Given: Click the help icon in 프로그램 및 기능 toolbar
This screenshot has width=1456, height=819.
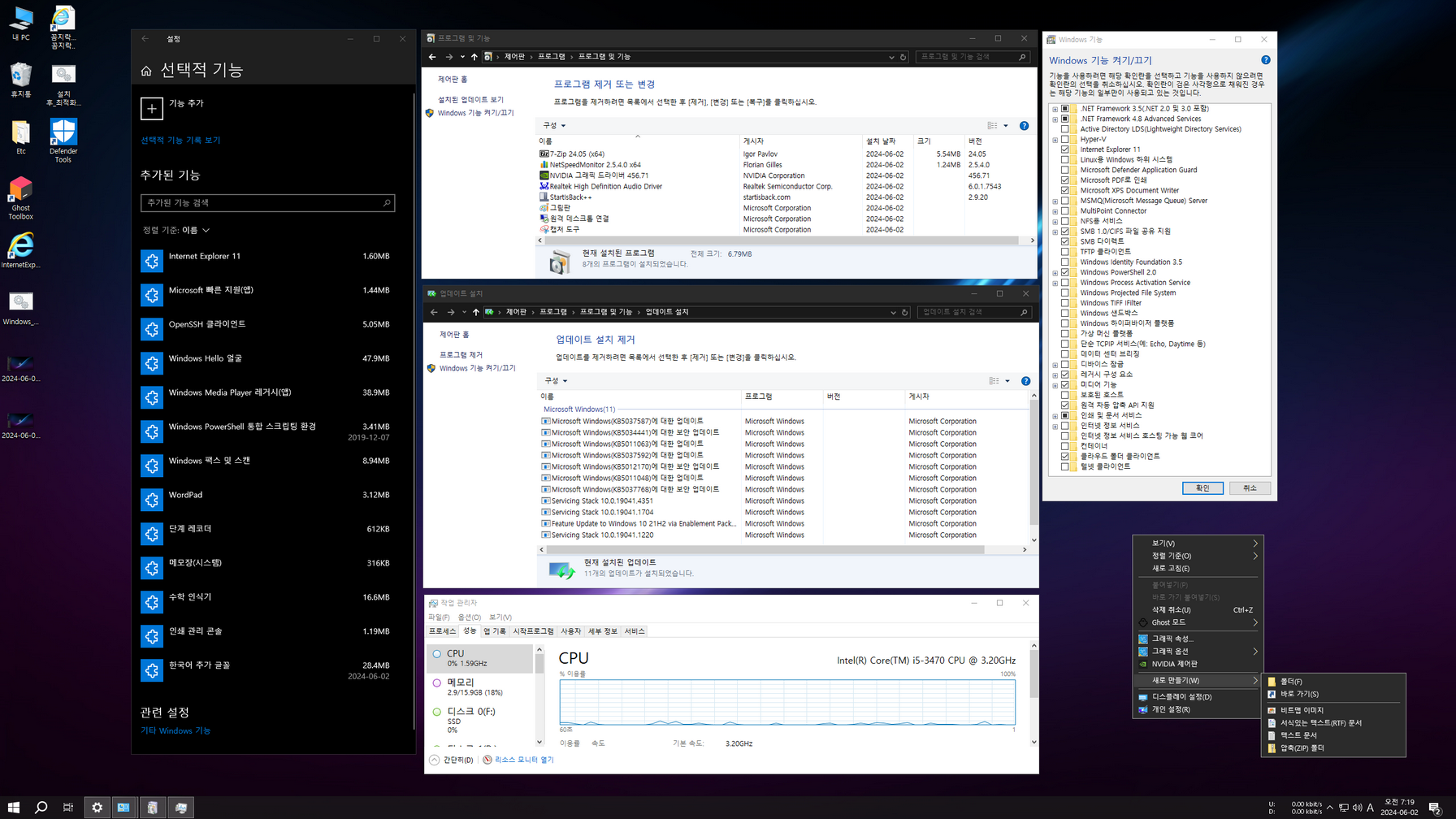Looking at the screenshot, I should tap(1024, 126).
